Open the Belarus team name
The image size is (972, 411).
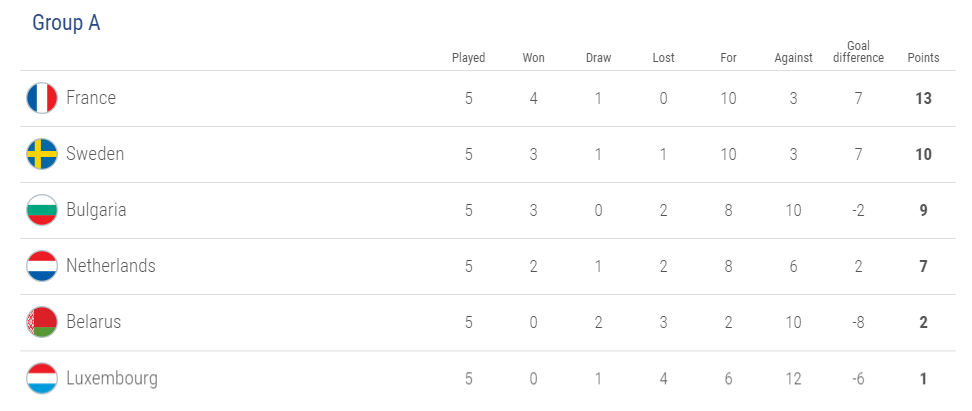point(93,322)
